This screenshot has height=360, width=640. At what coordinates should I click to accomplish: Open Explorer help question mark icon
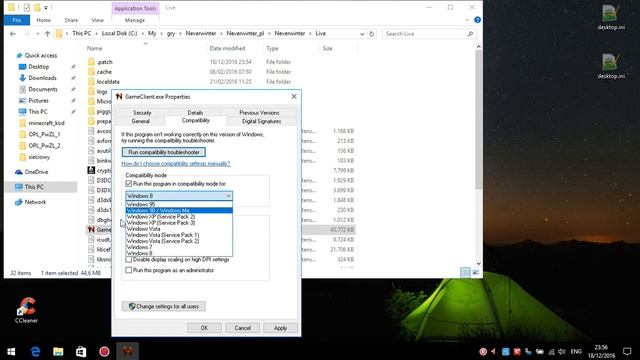477,20
